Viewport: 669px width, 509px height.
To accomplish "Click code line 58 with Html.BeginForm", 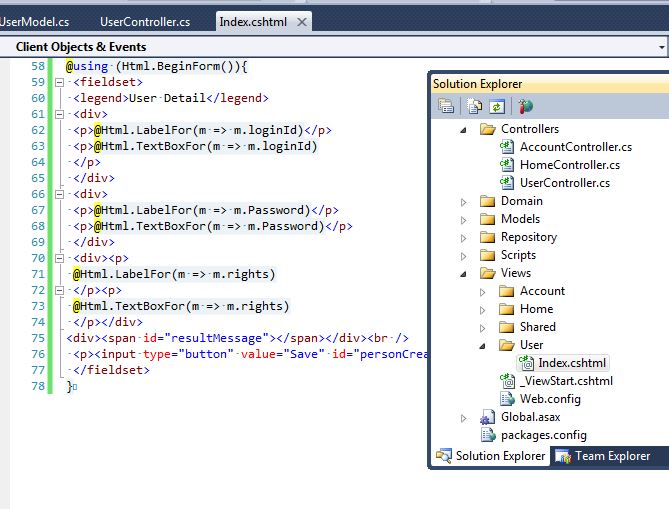I will pyautogui.click(x=156, y=66).
